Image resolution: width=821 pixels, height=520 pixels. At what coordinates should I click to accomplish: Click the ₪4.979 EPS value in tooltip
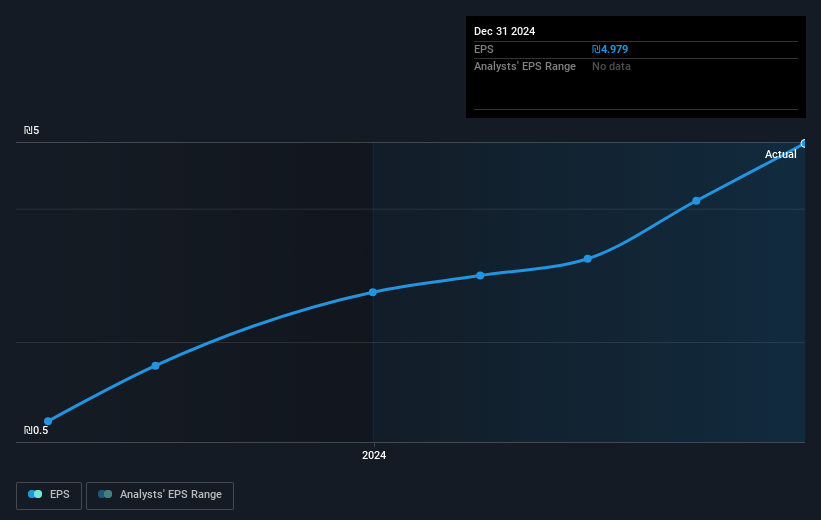[x=609, y=49]
